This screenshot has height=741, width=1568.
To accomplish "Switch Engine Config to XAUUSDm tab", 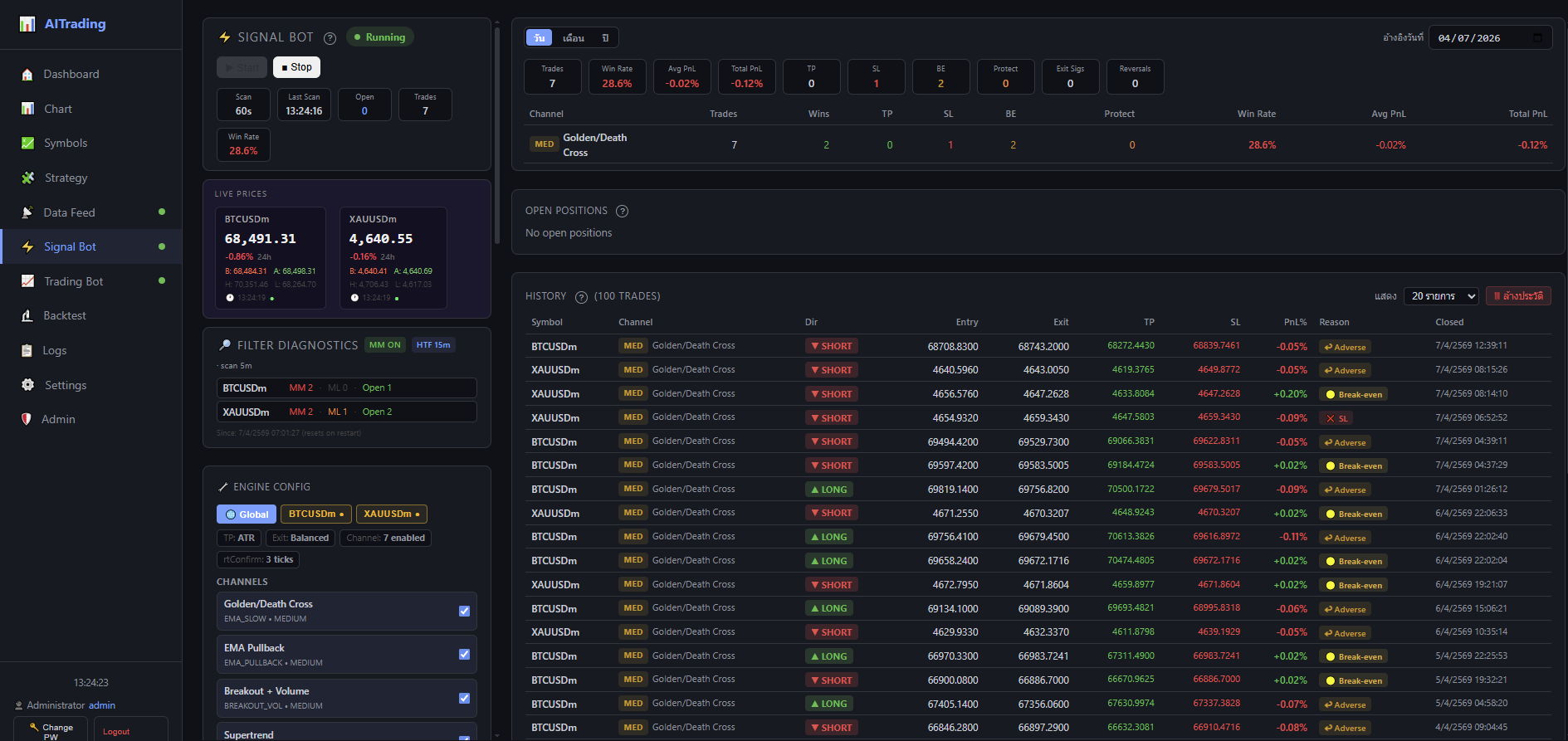I will (x=392, y=514).
